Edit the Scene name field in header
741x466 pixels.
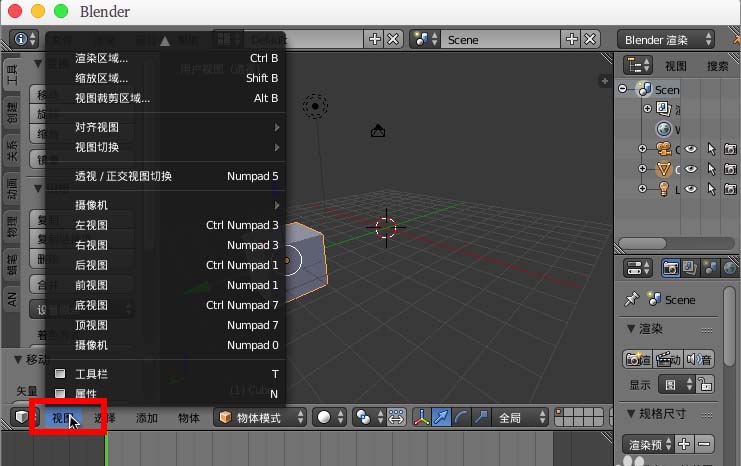point(501,39)
